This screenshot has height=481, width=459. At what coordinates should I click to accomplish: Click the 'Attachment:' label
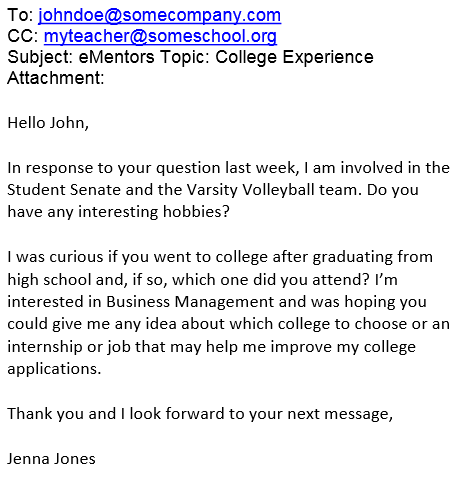[56, 78]
